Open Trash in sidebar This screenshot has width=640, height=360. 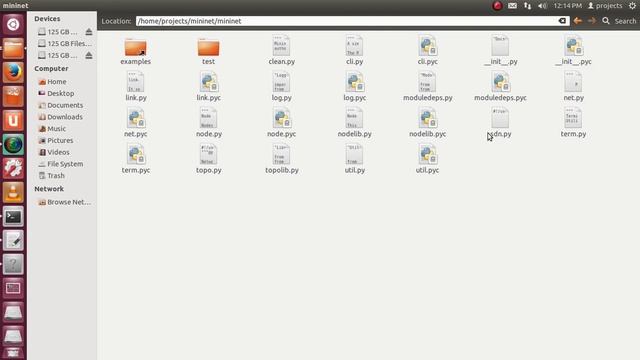[x=51, y=176]
